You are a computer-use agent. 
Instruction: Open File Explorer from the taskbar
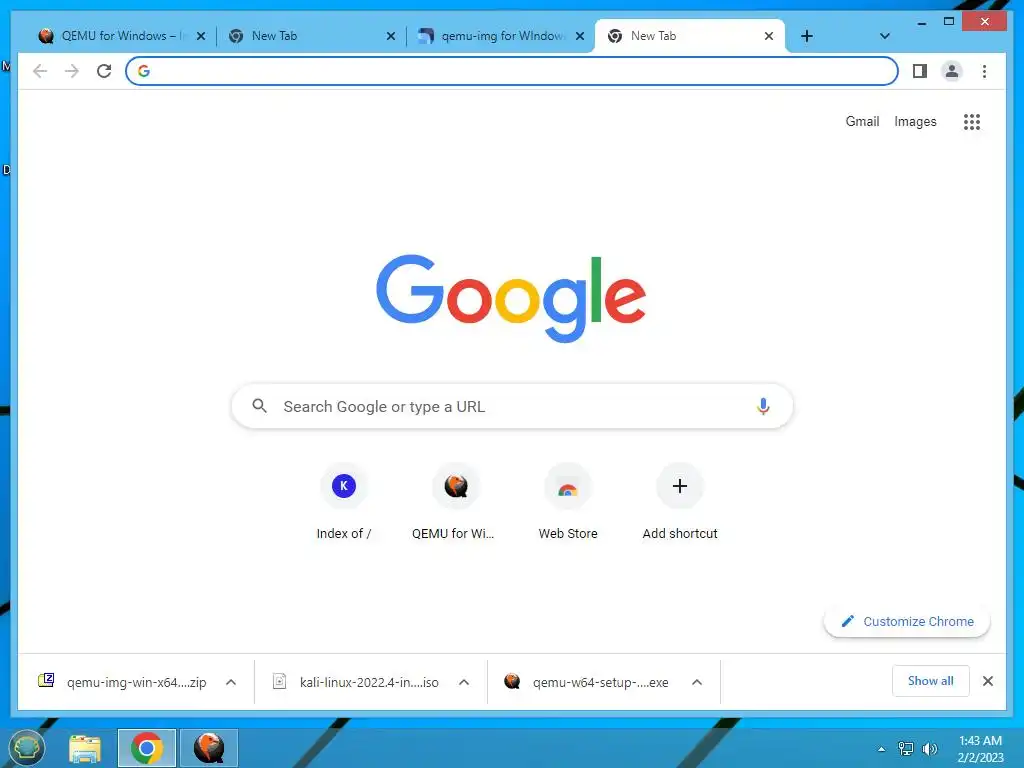click(x=85, y=748)
